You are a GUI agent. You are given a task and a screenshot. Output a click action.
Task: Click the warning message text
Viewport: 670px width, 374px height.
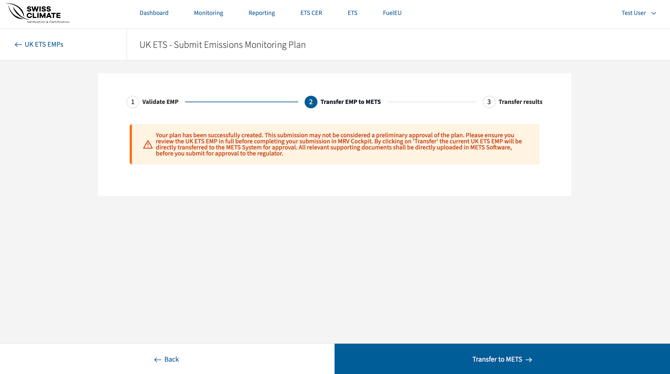pyautogui.click(x=338, y=144)
